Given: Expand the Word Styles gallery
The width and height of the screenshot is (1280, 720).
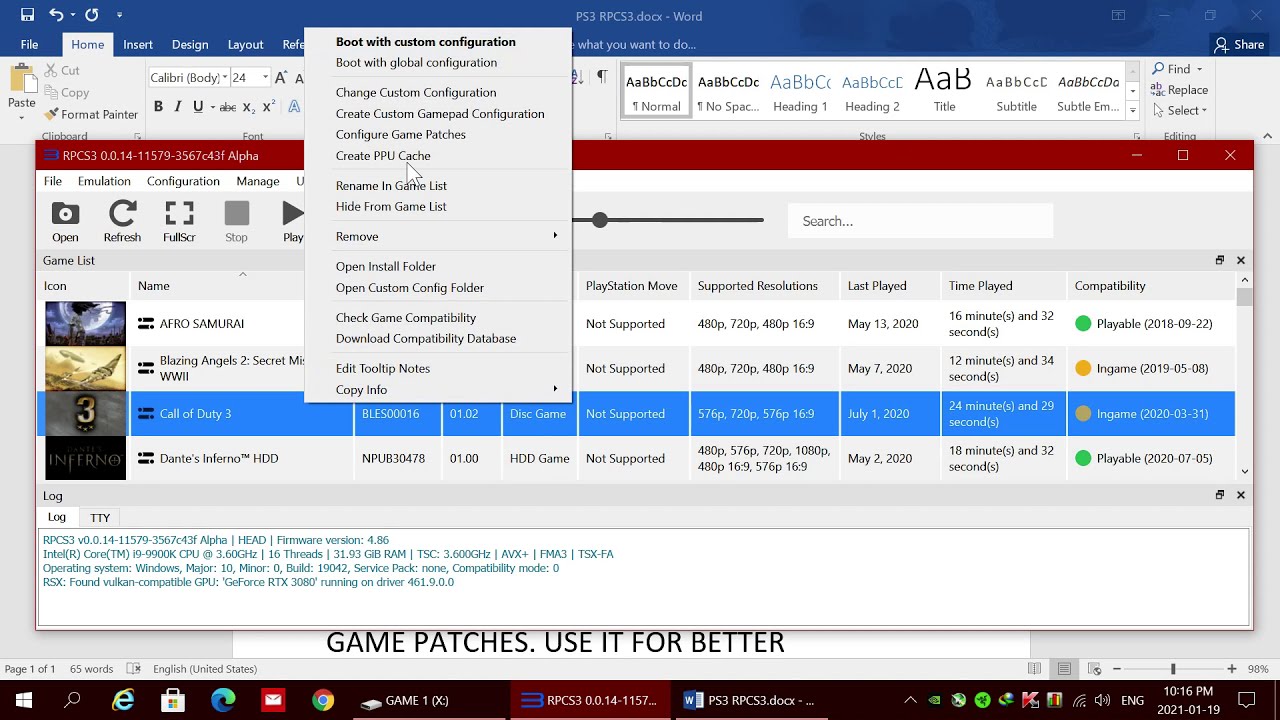Looking at the screenshot, I should pyautogui.click(x=1132, y=112).
